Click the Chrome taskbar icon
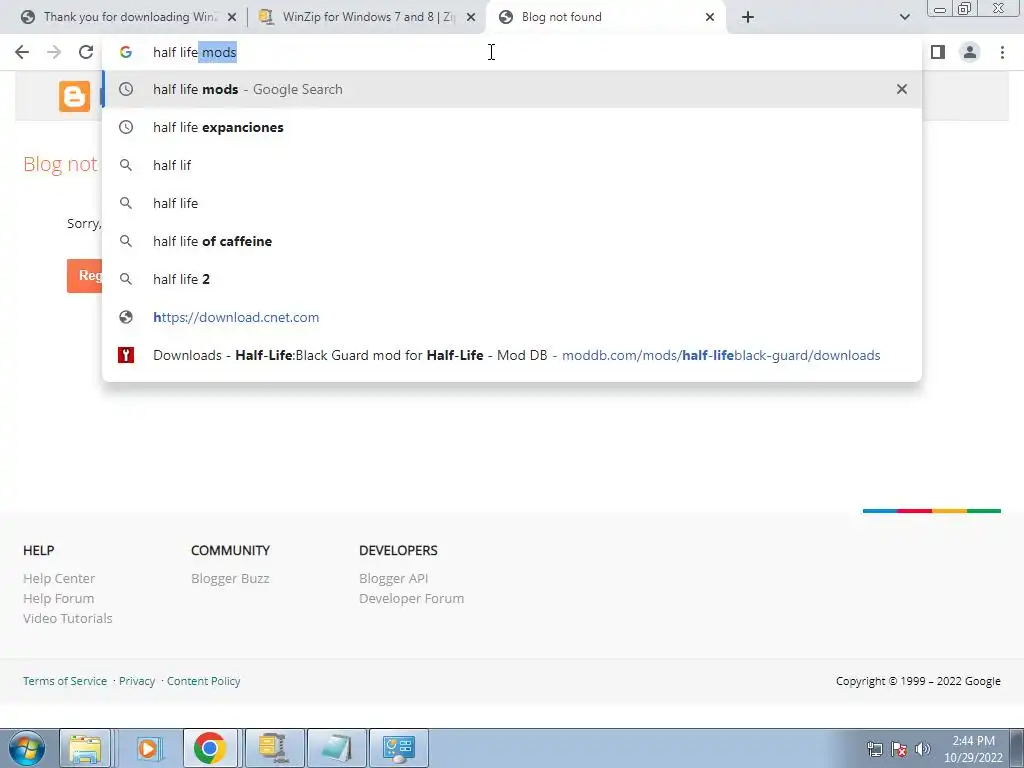Screen dimensions: 1024x768 pyautogui.click(x=210, y=748)
